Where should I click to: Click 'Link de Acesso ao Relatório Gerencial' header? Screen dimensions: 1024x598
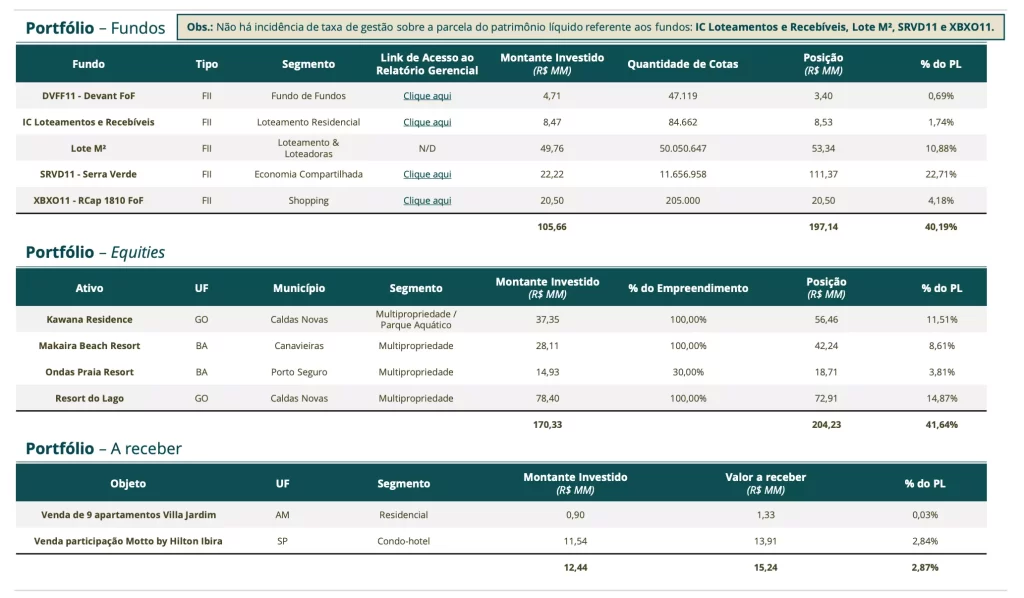427,64
